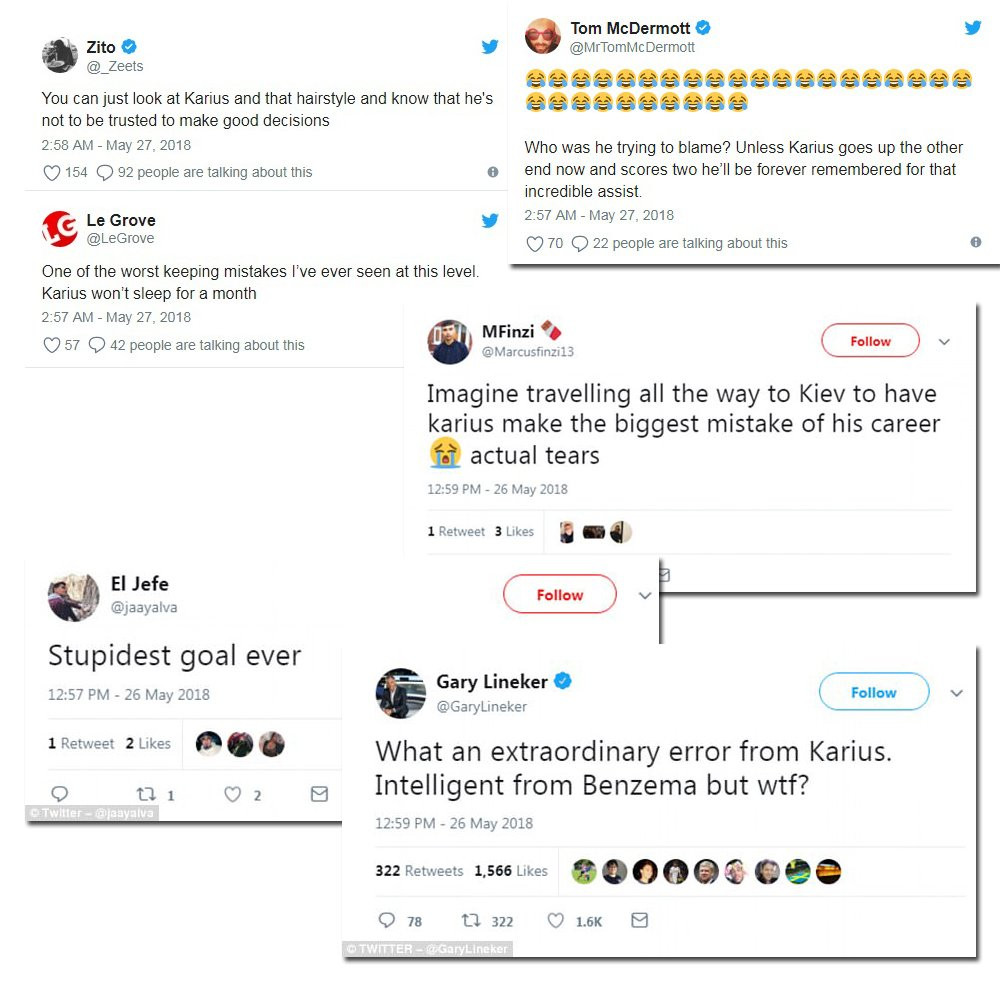
Task: Reply to Gary Lineker's tweet via the comment icon
Action: 386,920
